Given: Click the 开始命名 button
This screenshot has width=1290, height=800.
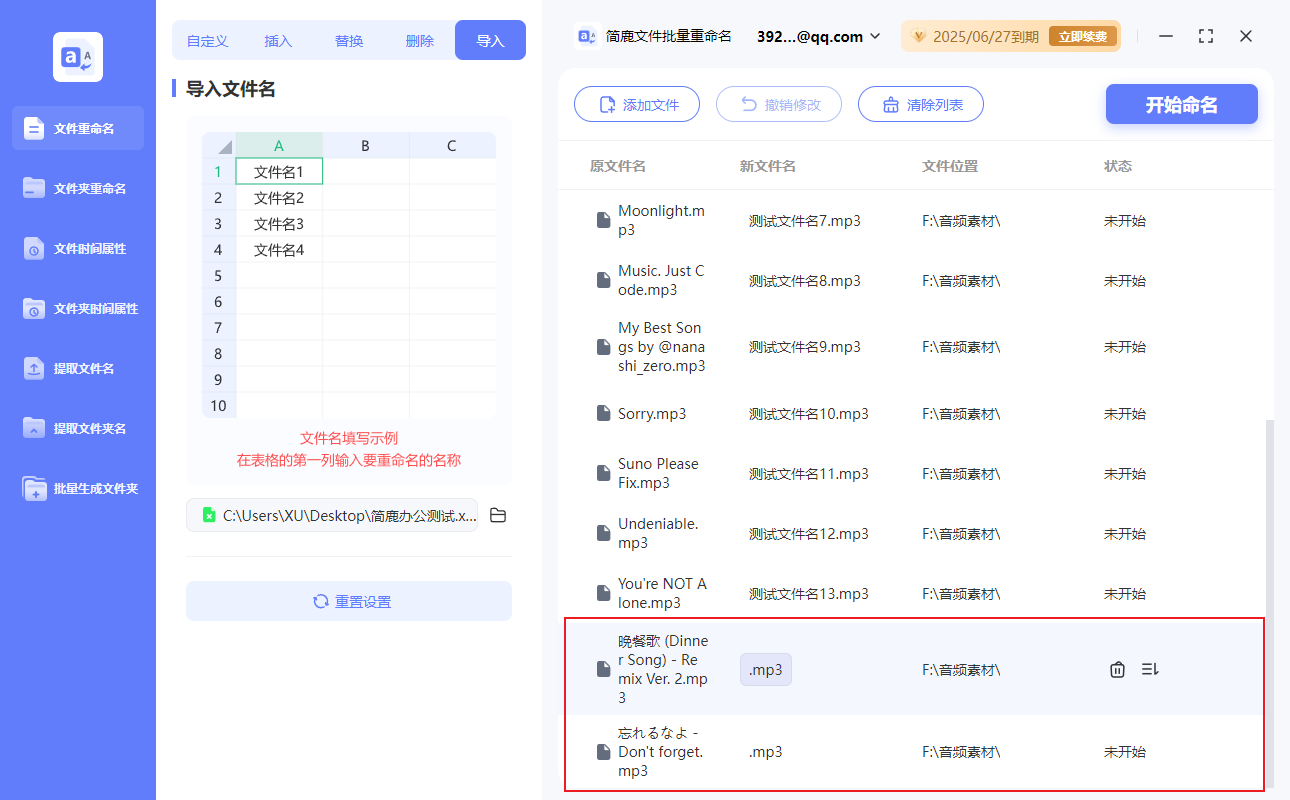Looking at the screenshot, I should coord(1181,104).
